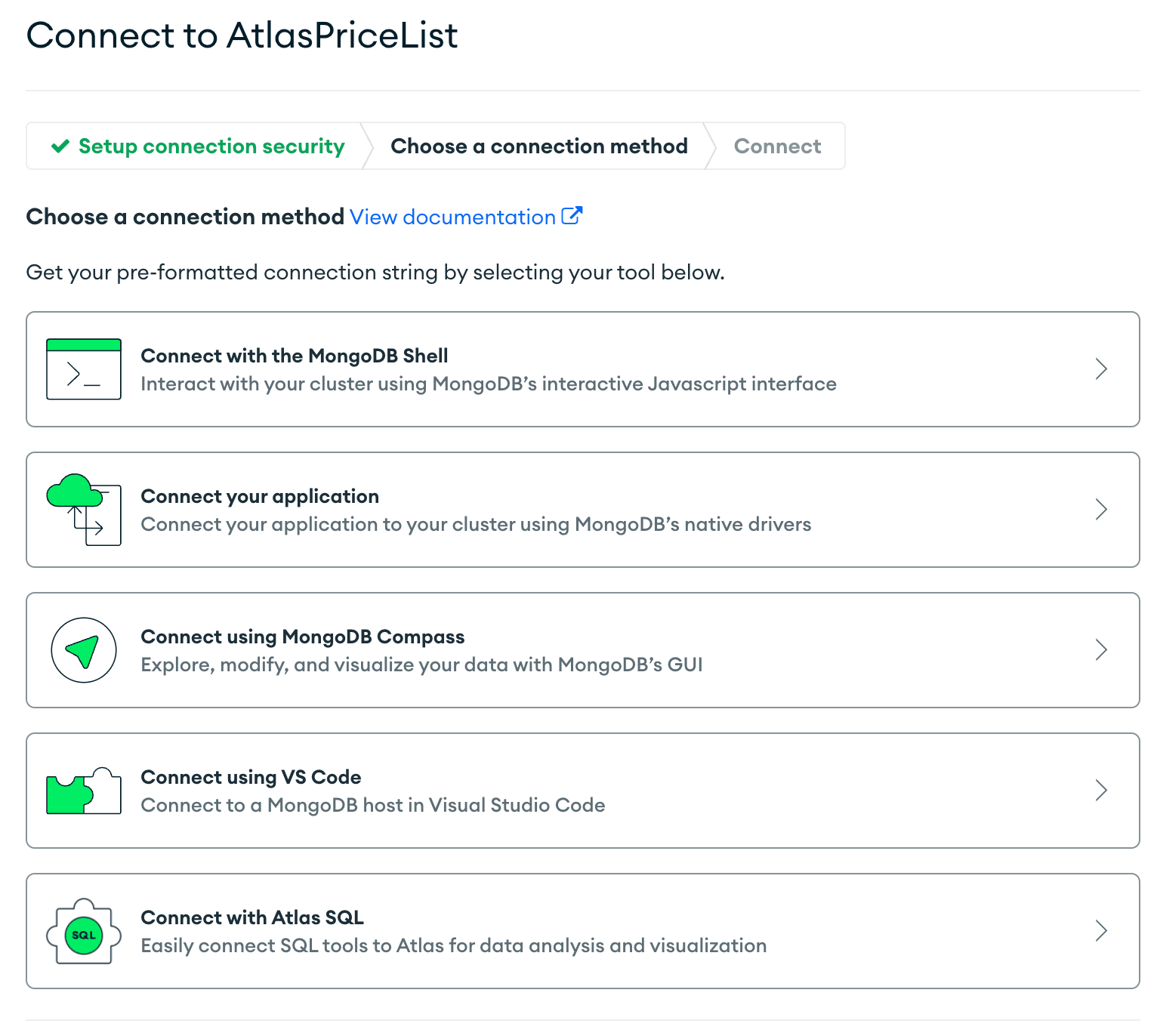Select the Connect step tab
This screenshot has width=1157, height=1036.
[777, 146]
